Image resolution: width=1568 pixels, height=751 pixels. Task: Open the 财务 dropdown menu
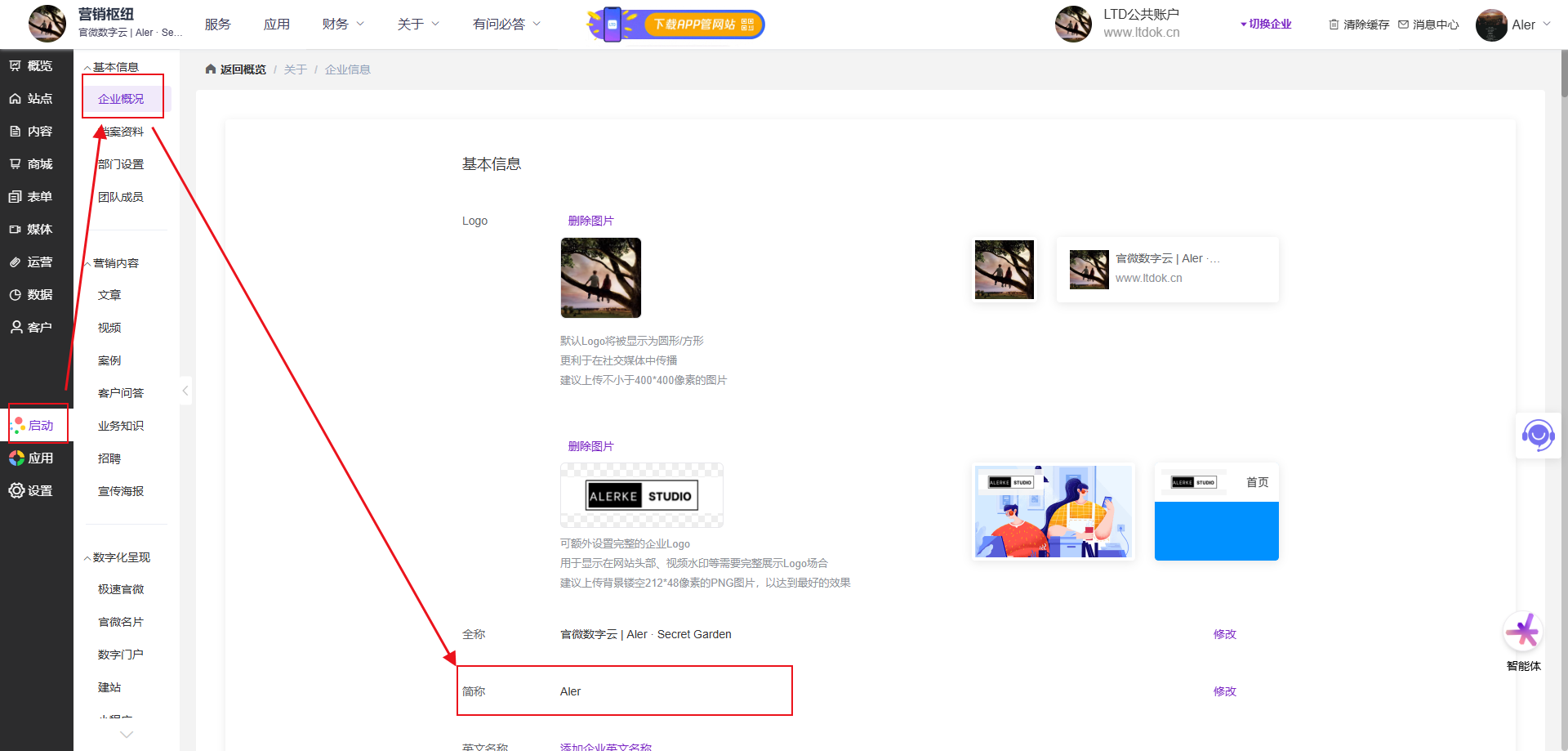coord(343,25)
